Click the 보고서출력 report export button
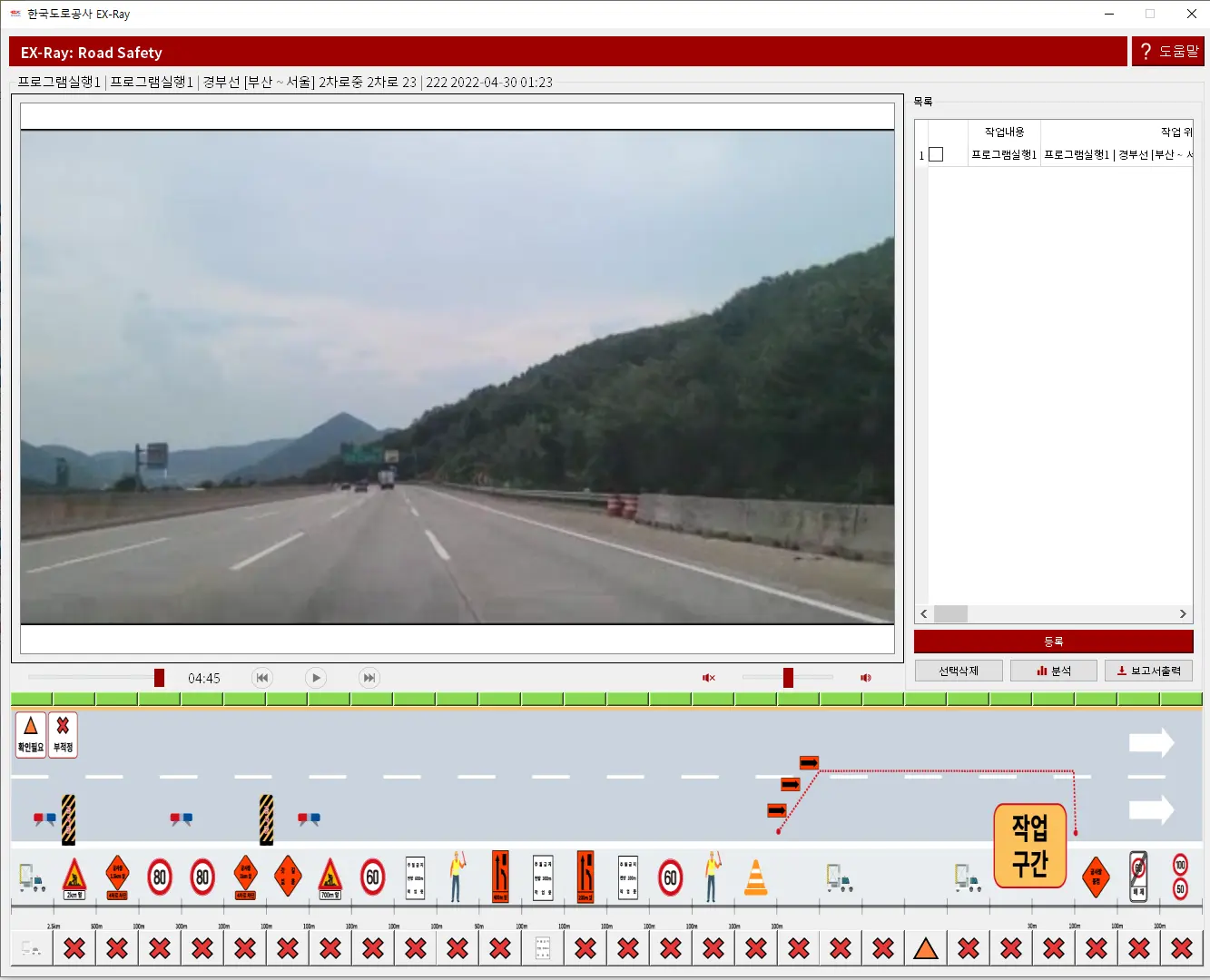The width and height of the screenshot is (1210, 980). (1148, 671)
